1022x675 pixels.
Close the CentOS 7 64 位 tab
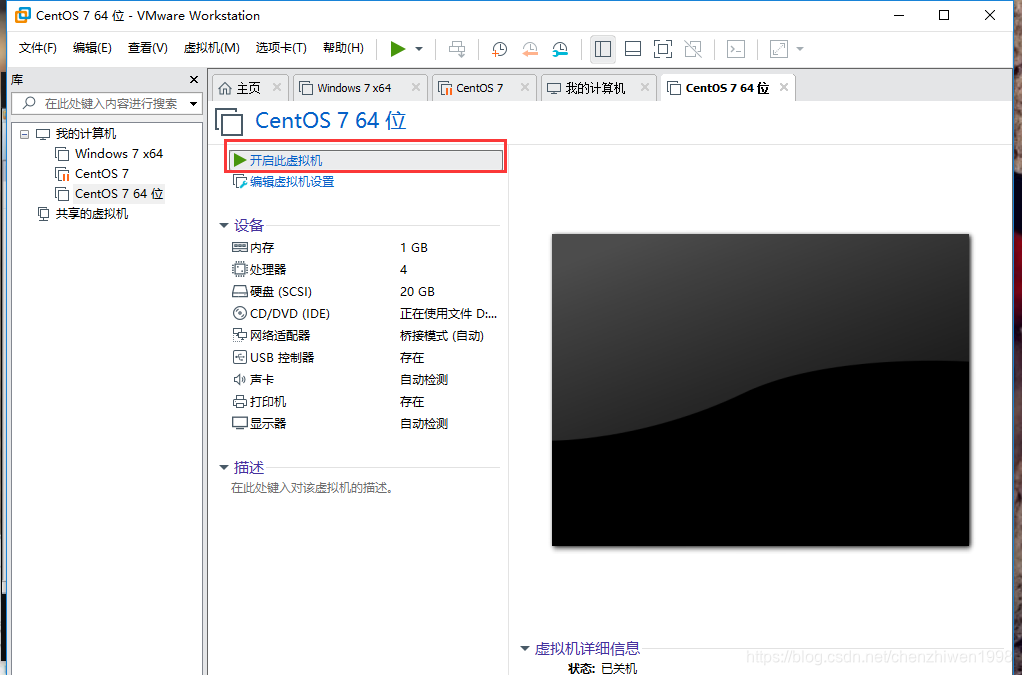pos(784,87)
